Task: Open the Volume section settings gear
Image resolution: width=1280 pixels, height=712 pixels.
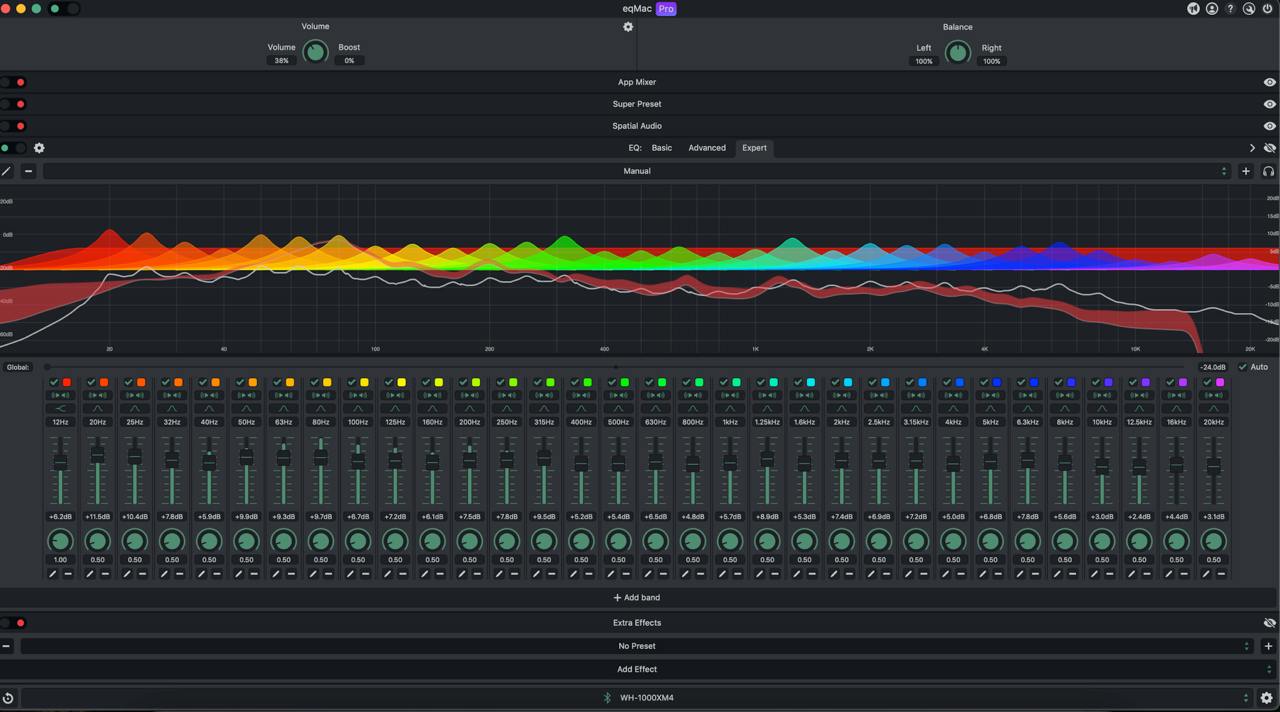Action: pos(628,27)
